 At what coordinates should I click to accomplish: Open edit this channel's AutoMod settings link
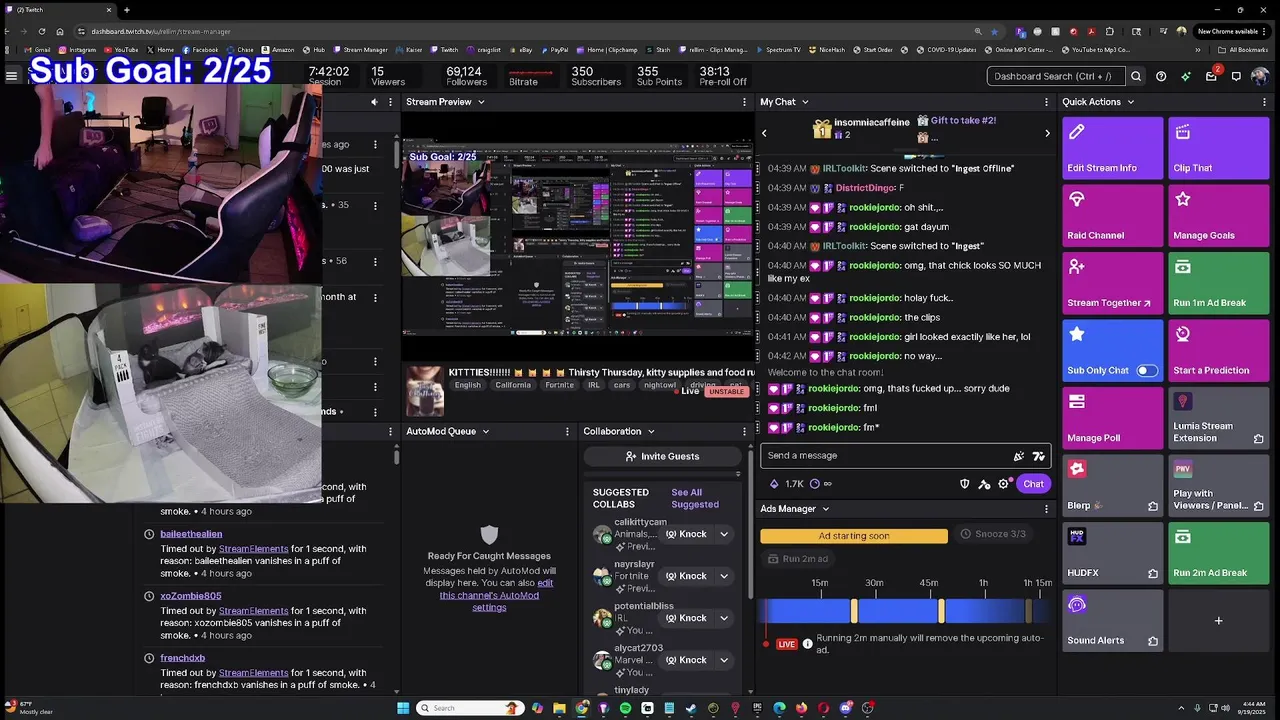[494, 595]
